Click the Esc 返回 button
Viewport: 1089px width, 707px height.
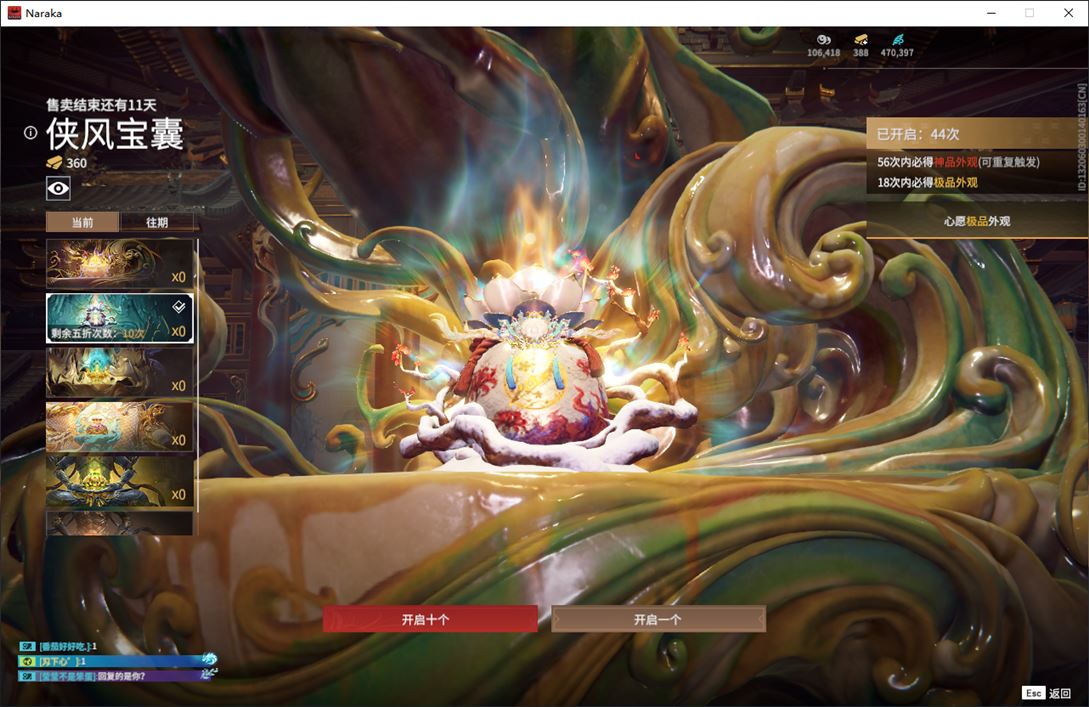tap(1047, 693)
